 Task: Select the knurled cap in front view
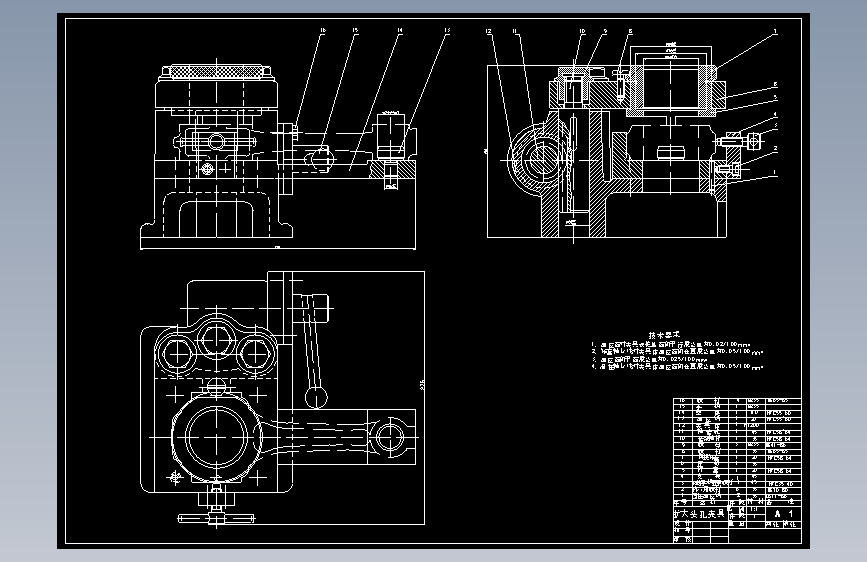[216, 72]
